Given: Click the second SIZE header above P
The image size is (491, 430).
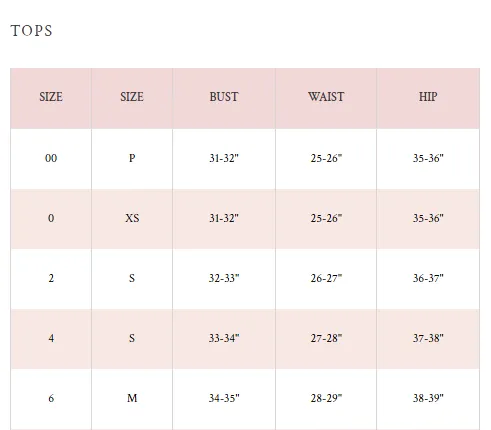Looking at the screenshot, I should tap(132, 97).
